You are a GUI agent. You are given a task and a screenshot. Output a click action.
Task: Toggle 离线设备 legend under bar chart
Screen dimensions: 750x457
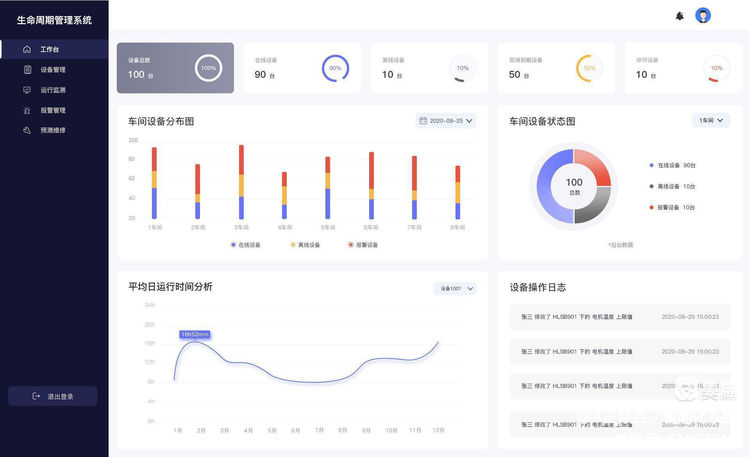coord(305,245)
